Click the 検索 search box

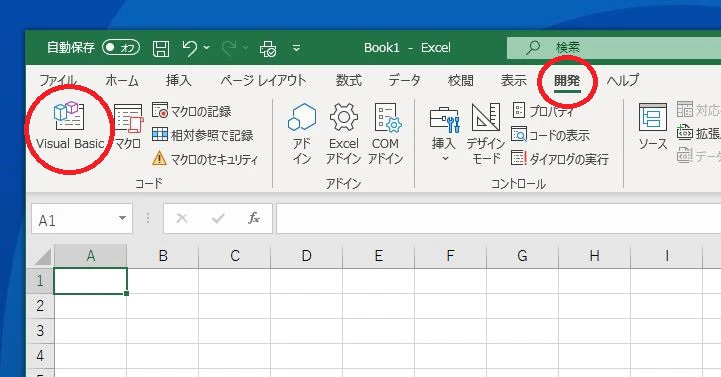click(614, 47)
